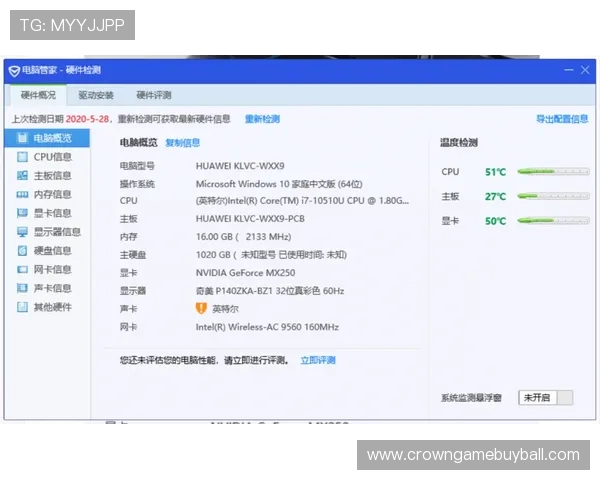Screen dimensions: 600x480
Task: Click the 重新检测 link
Action: (x=262, y=119)
